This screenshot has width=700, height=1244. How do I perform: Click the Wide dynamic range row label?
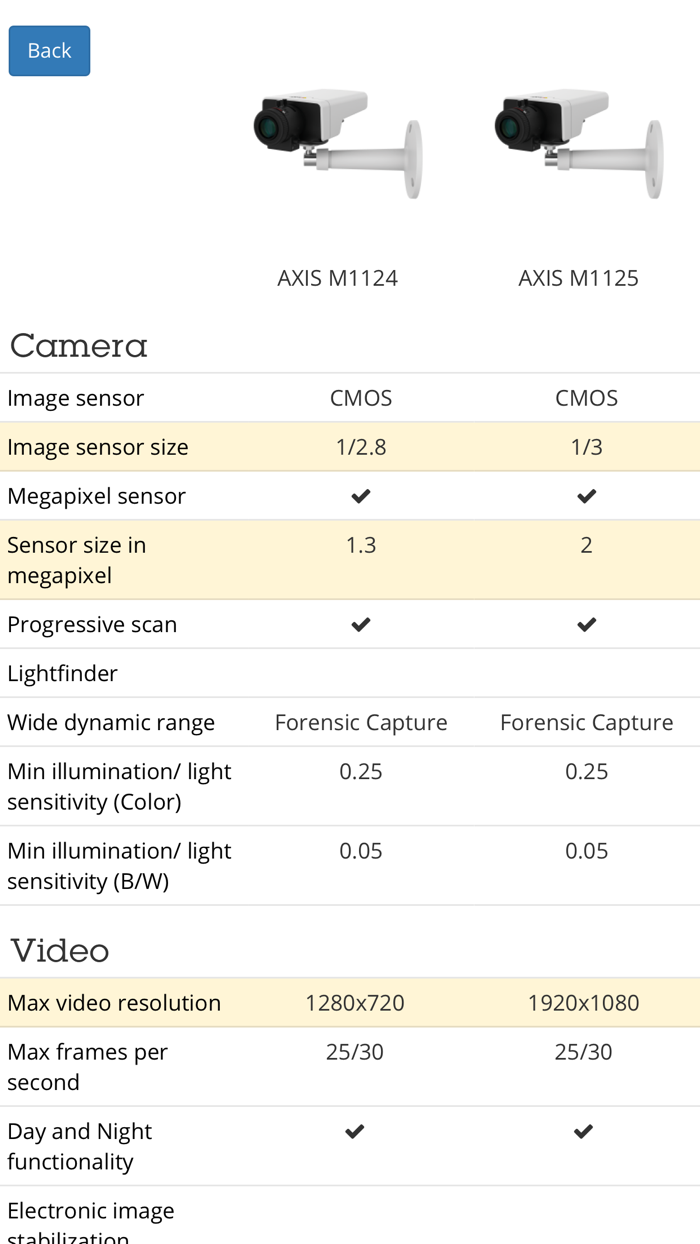[x=111, y=722]
